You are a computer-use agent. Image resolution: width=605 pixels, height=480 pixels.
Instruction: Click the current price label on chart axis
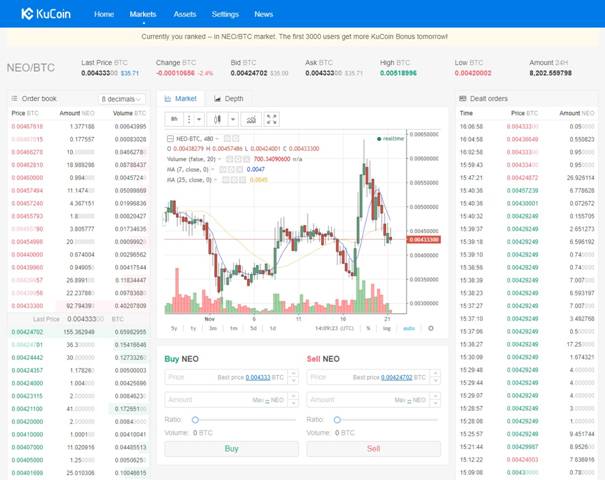tap(424, 240)
